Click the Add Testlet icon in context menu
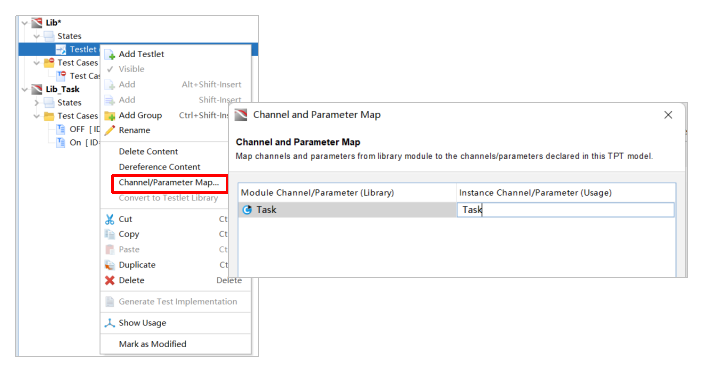 [x=110, y=54]
